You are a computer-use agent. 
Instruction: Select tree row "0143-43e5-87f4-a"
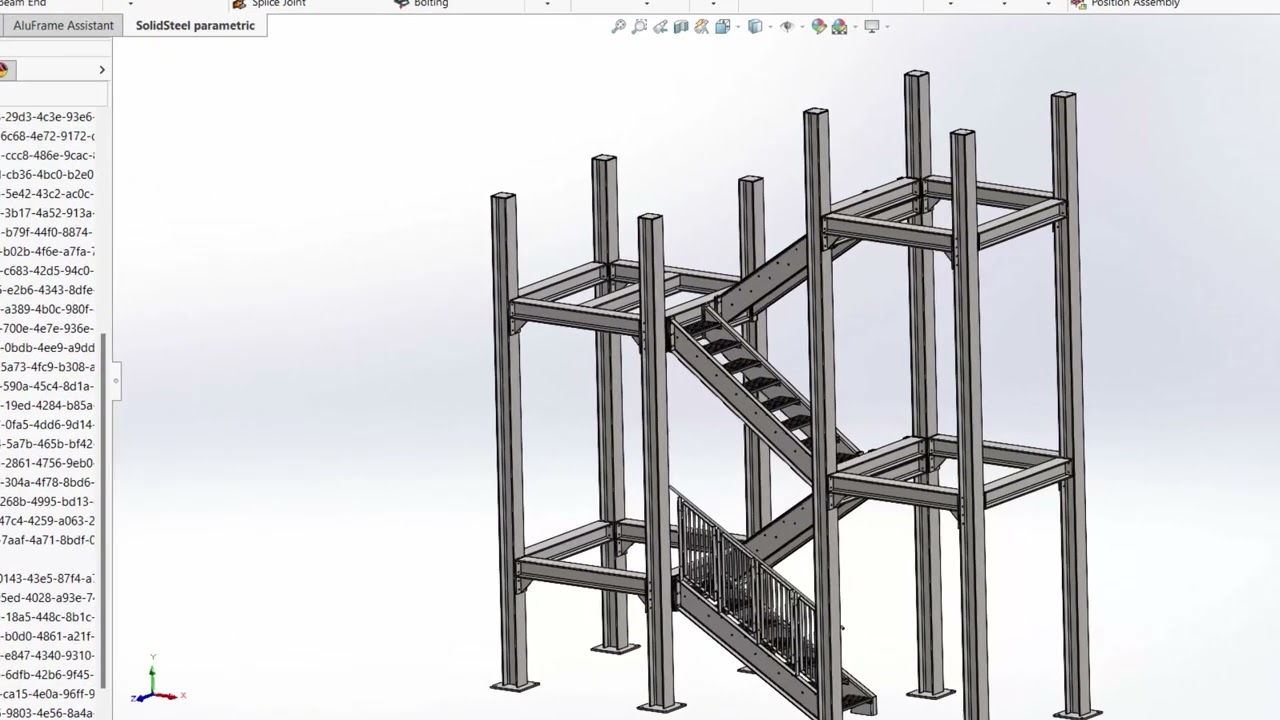[x=48, y=579]
